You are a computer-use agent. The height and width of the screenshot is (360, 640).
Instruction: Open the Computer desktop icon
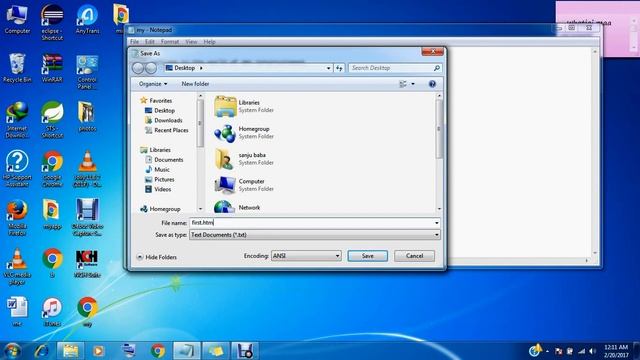point(17,19)
